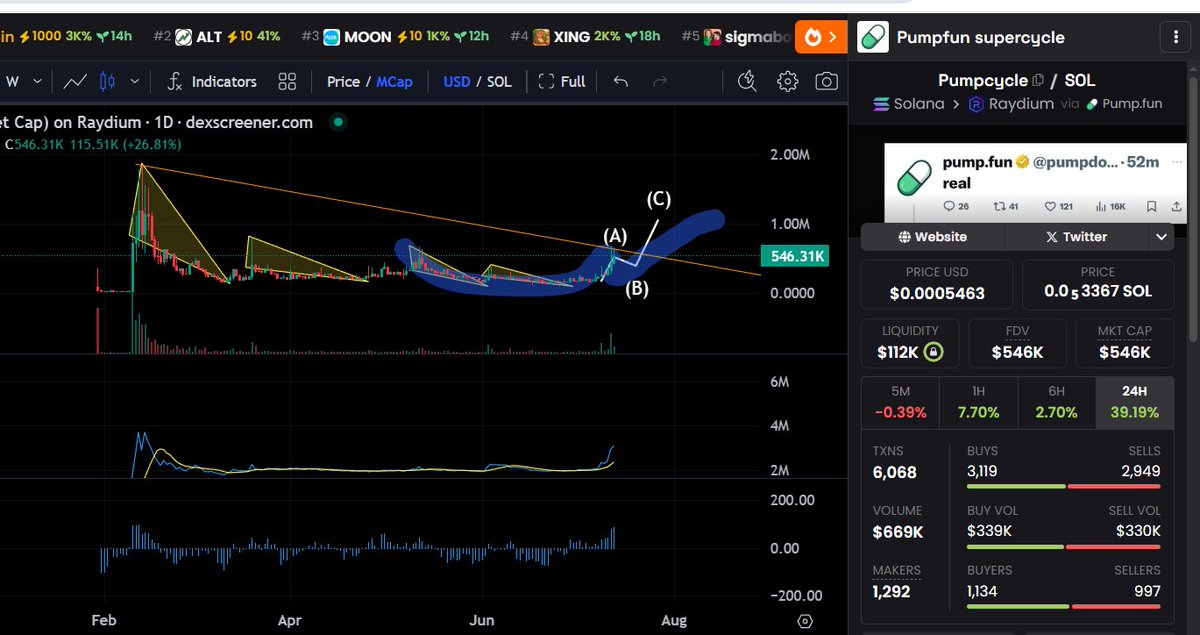Open trending #4 XING token
Image resolution: width=1200 pixels, height=635 pixels.
(585, 37)
